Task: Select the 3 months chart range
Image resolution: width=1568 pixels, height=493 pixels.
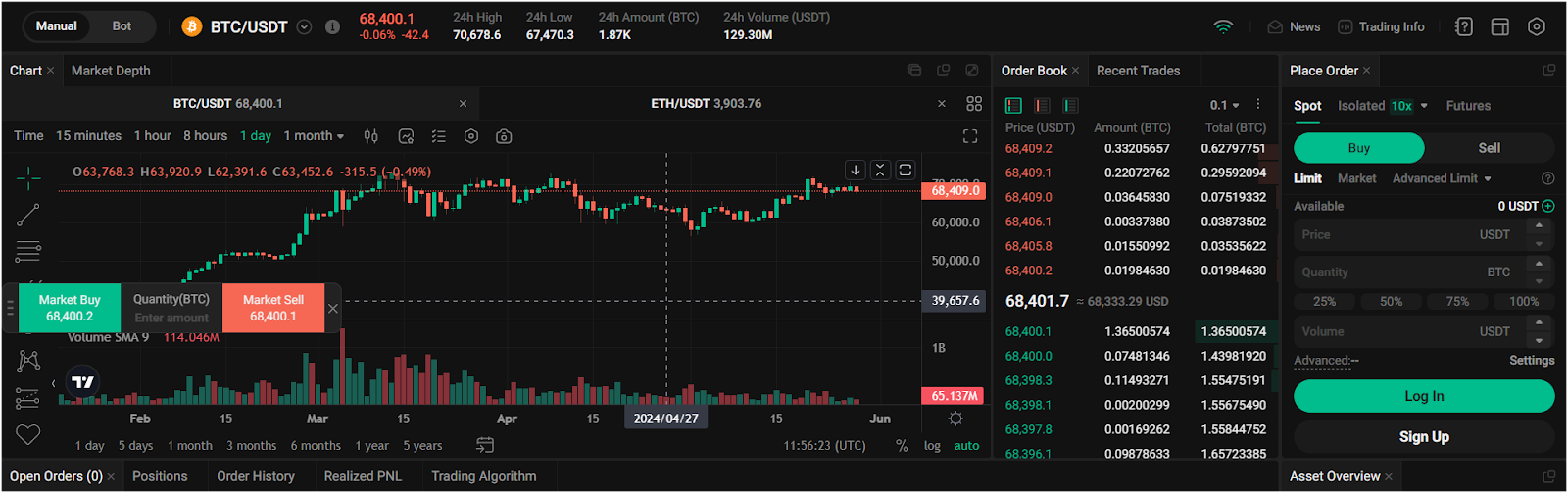Action: tap(252, 446)
